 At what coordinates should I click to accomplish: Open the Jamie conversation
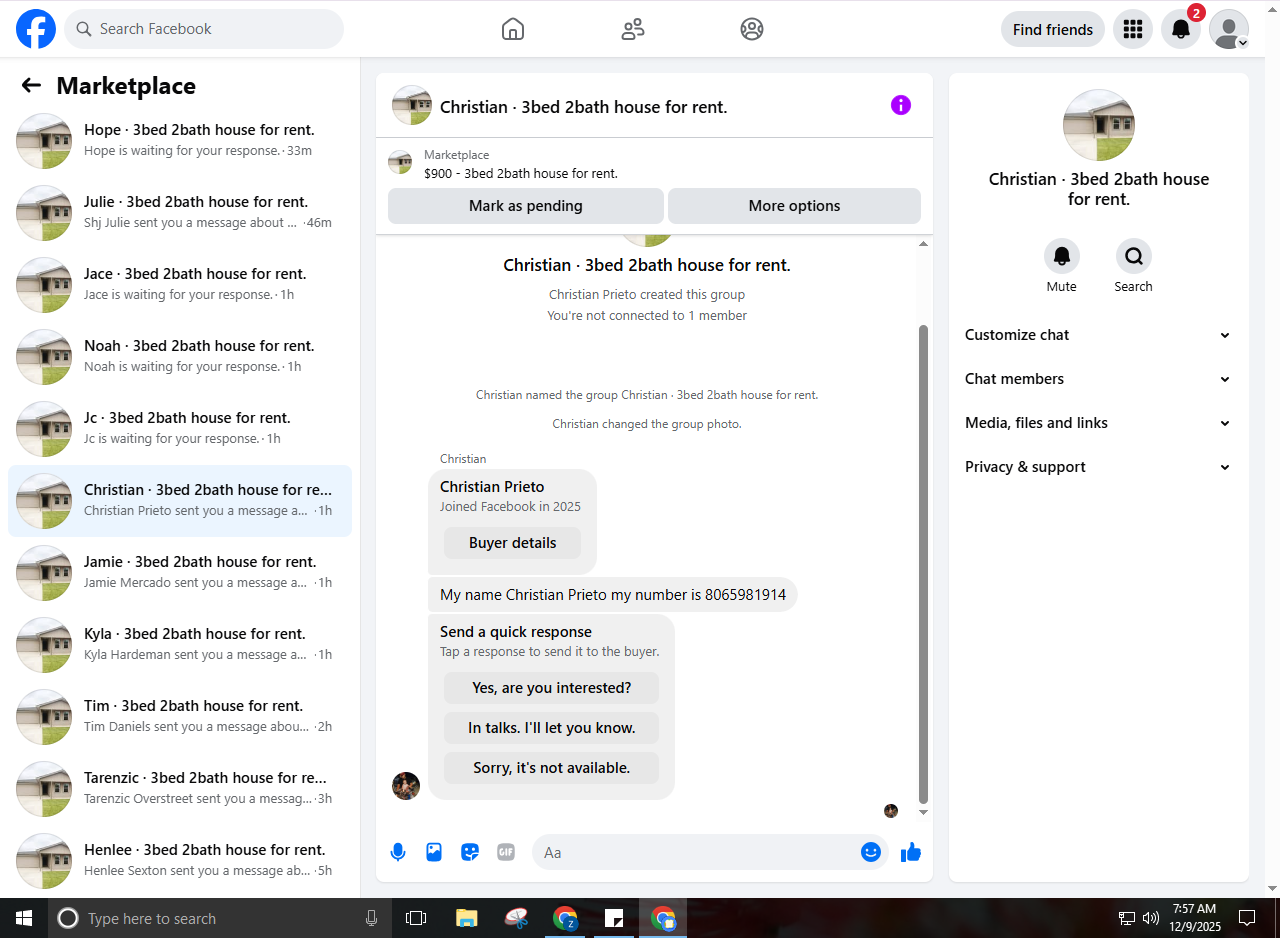pos(180,573)
